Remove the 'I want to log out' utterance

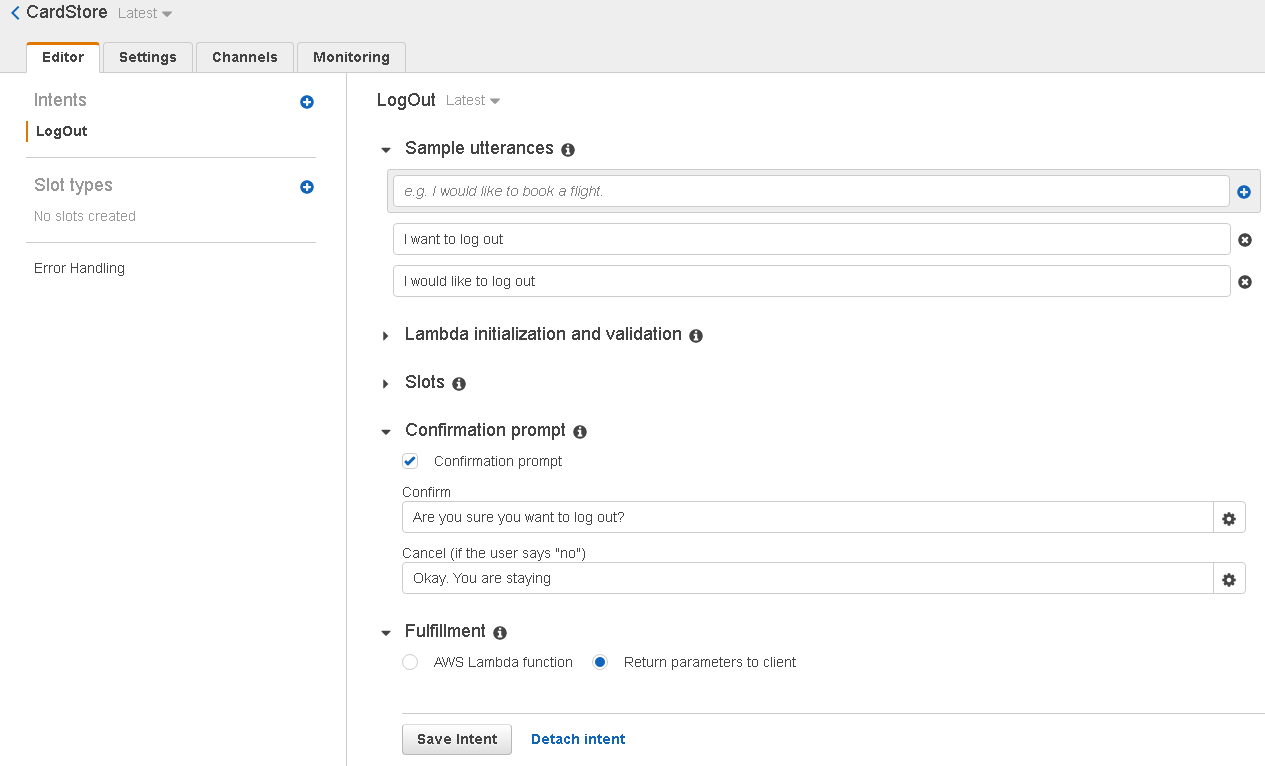pos(1245,240)
